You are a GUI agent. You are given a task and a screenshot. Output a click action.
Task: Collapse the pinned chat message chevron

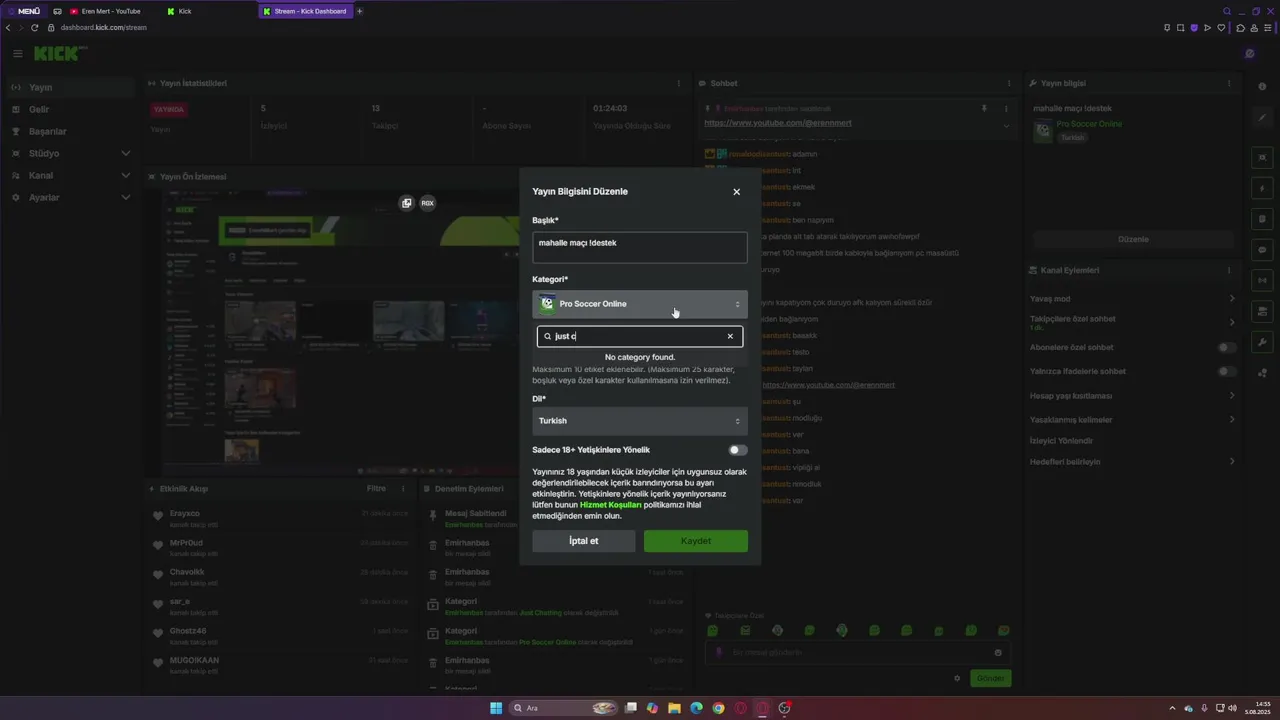tap(1006, 126)
